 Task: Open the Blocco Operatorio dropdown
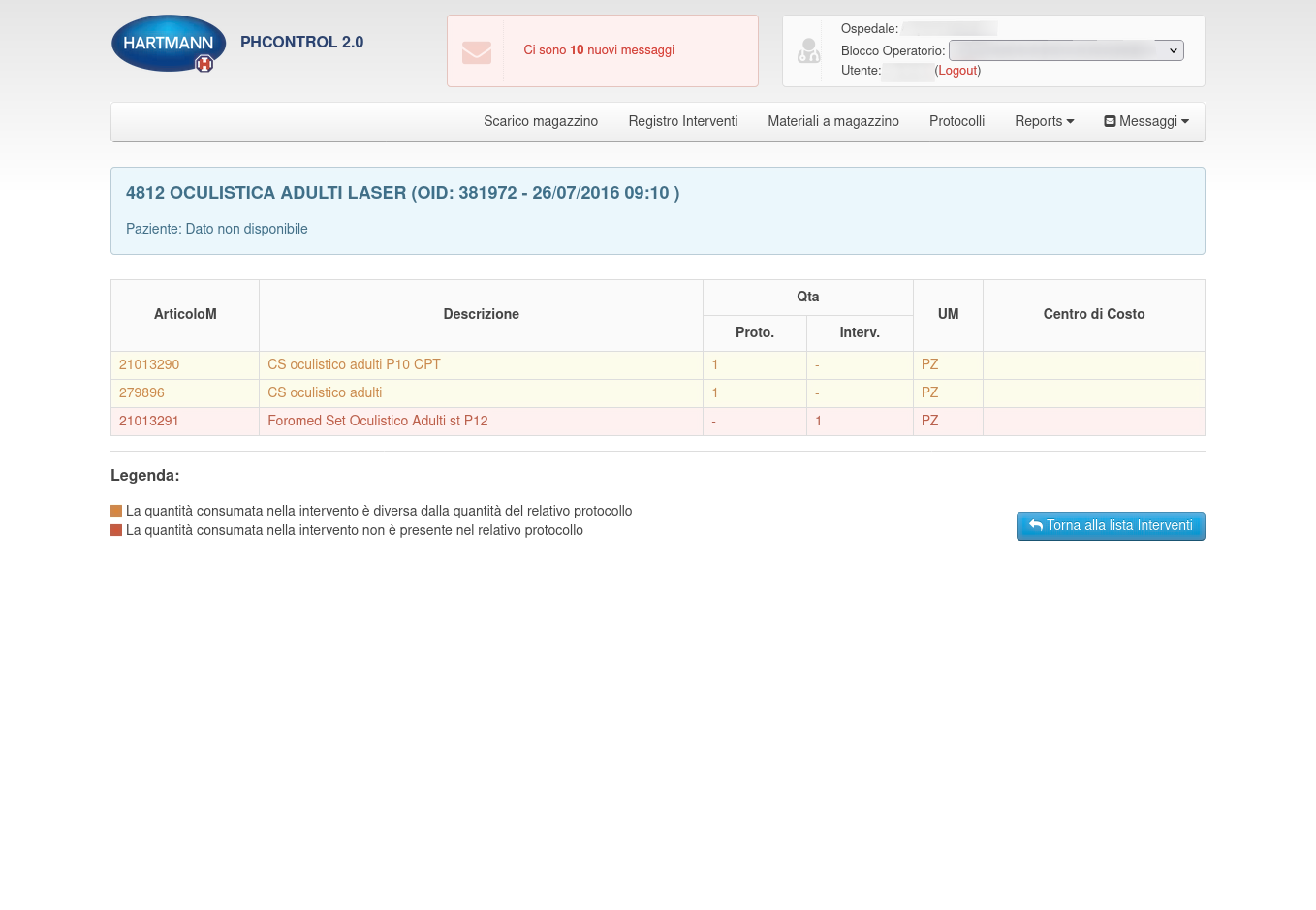coord(1065,50)
